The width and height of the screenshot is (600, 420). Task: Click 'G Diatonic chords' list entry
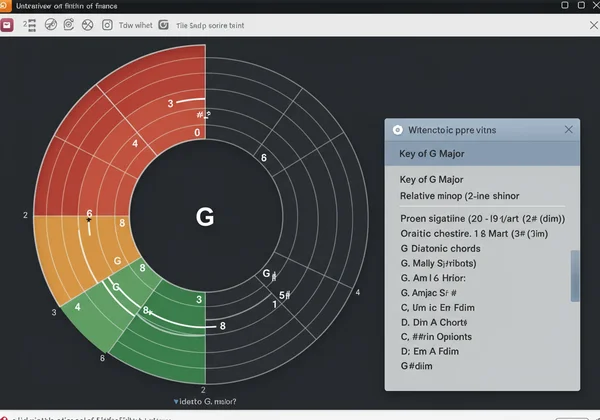[440, 249]
